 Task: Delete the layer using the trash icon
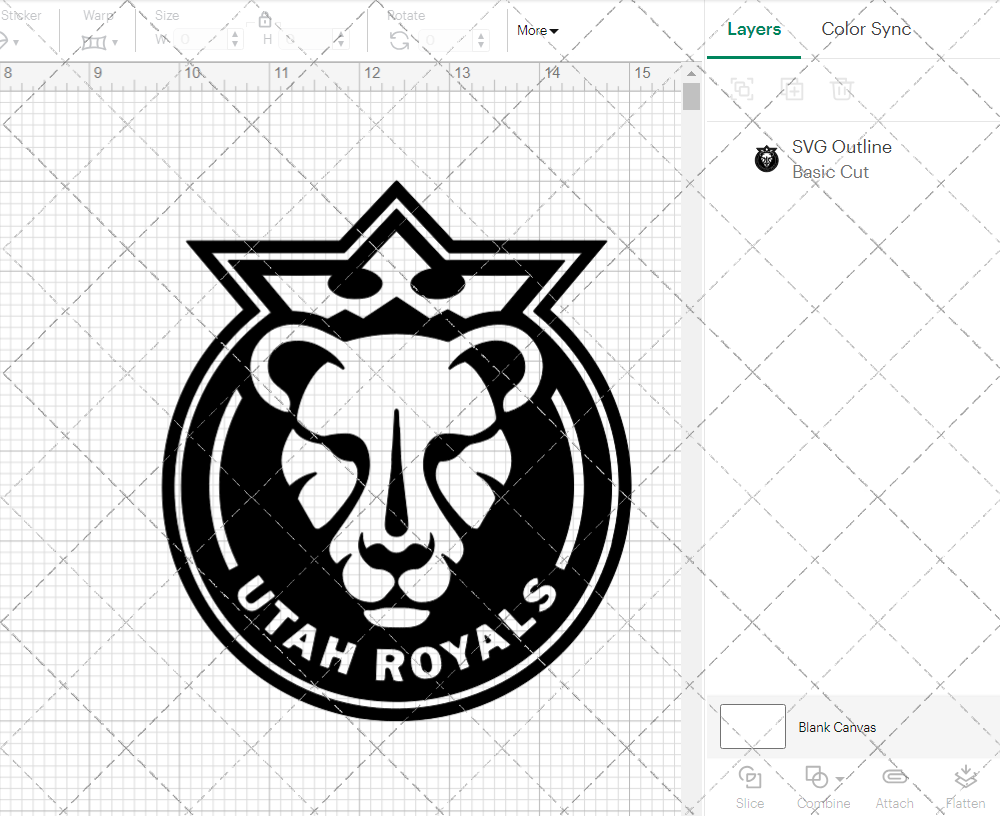click(x=842, y=89)
